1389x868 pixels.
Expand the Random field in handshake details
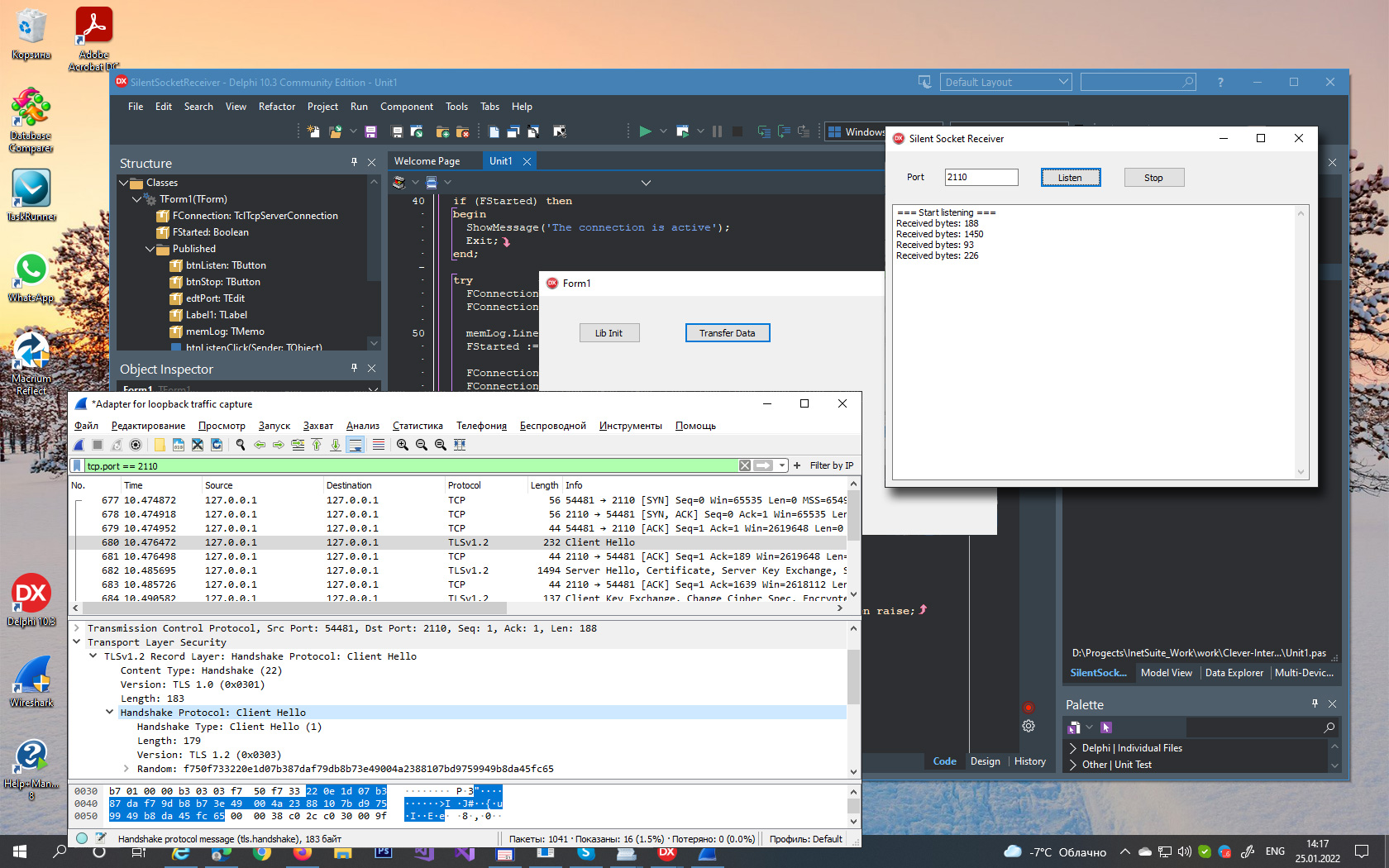point(126,769)
